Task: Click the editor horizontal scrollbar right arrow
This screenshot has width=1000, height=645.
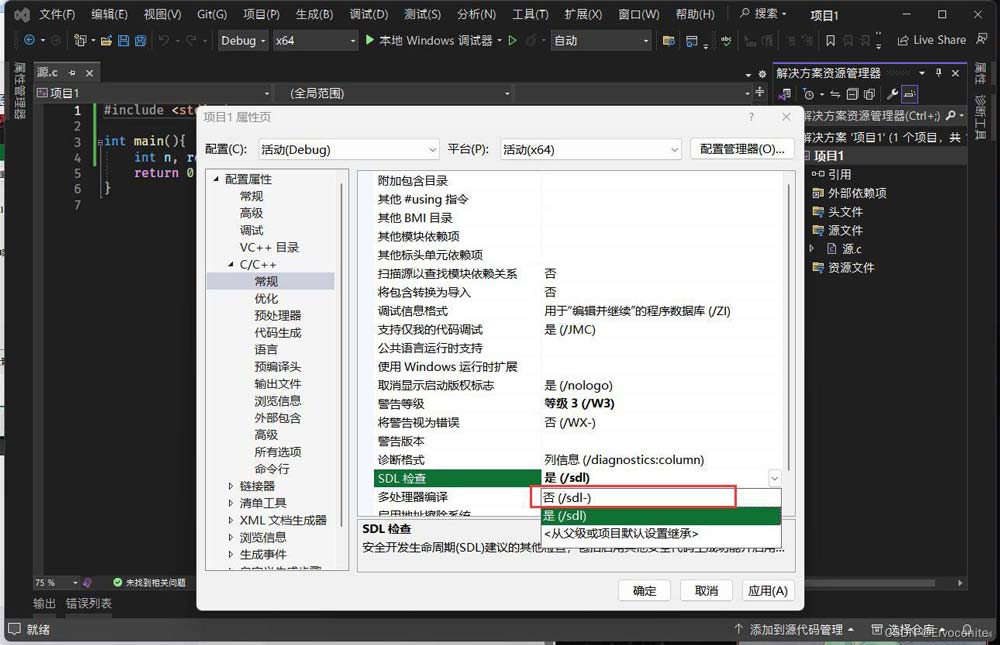Action: tap(960, 583)
